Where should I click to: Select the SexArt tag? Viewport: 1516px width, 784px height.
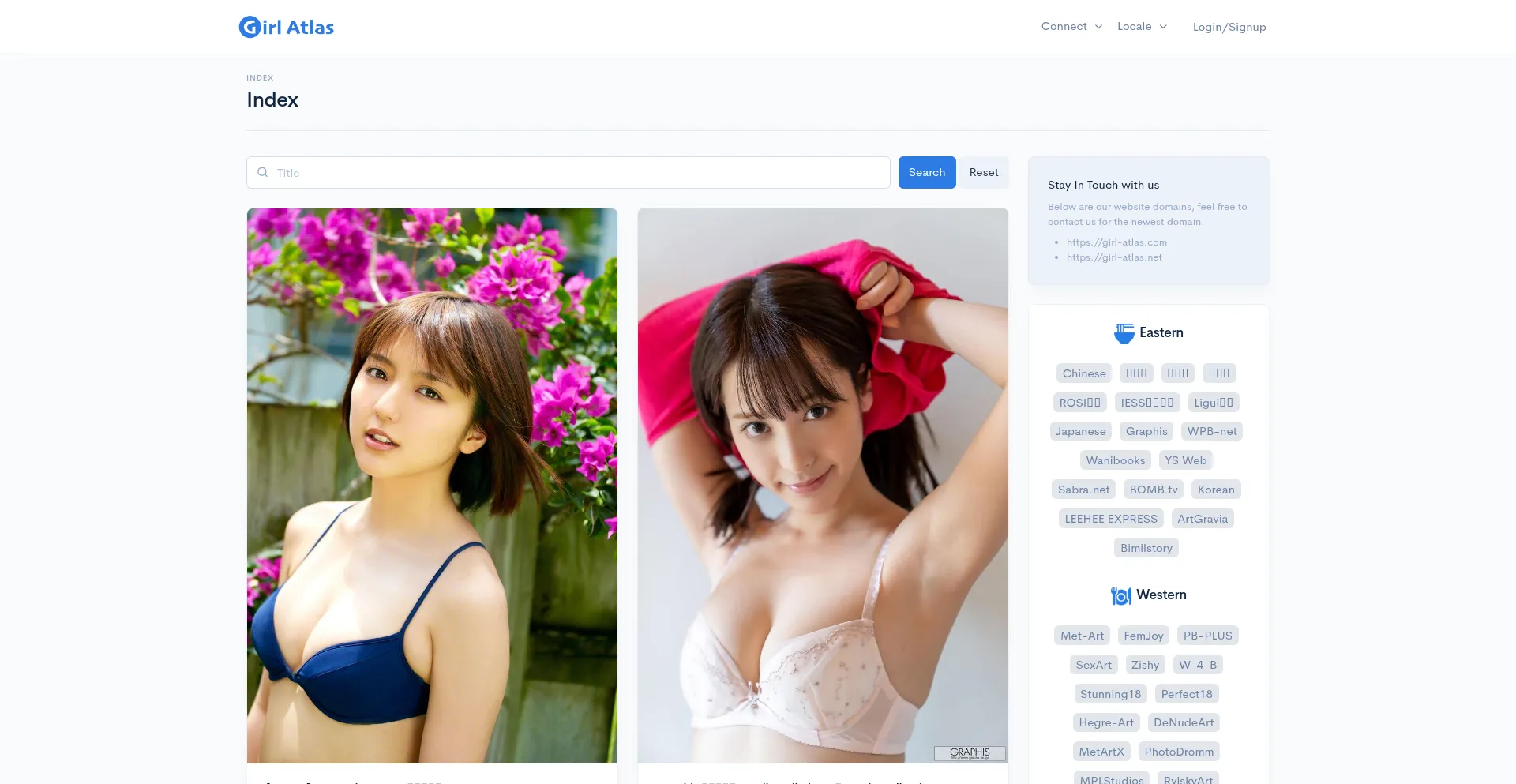point(1094,665)
